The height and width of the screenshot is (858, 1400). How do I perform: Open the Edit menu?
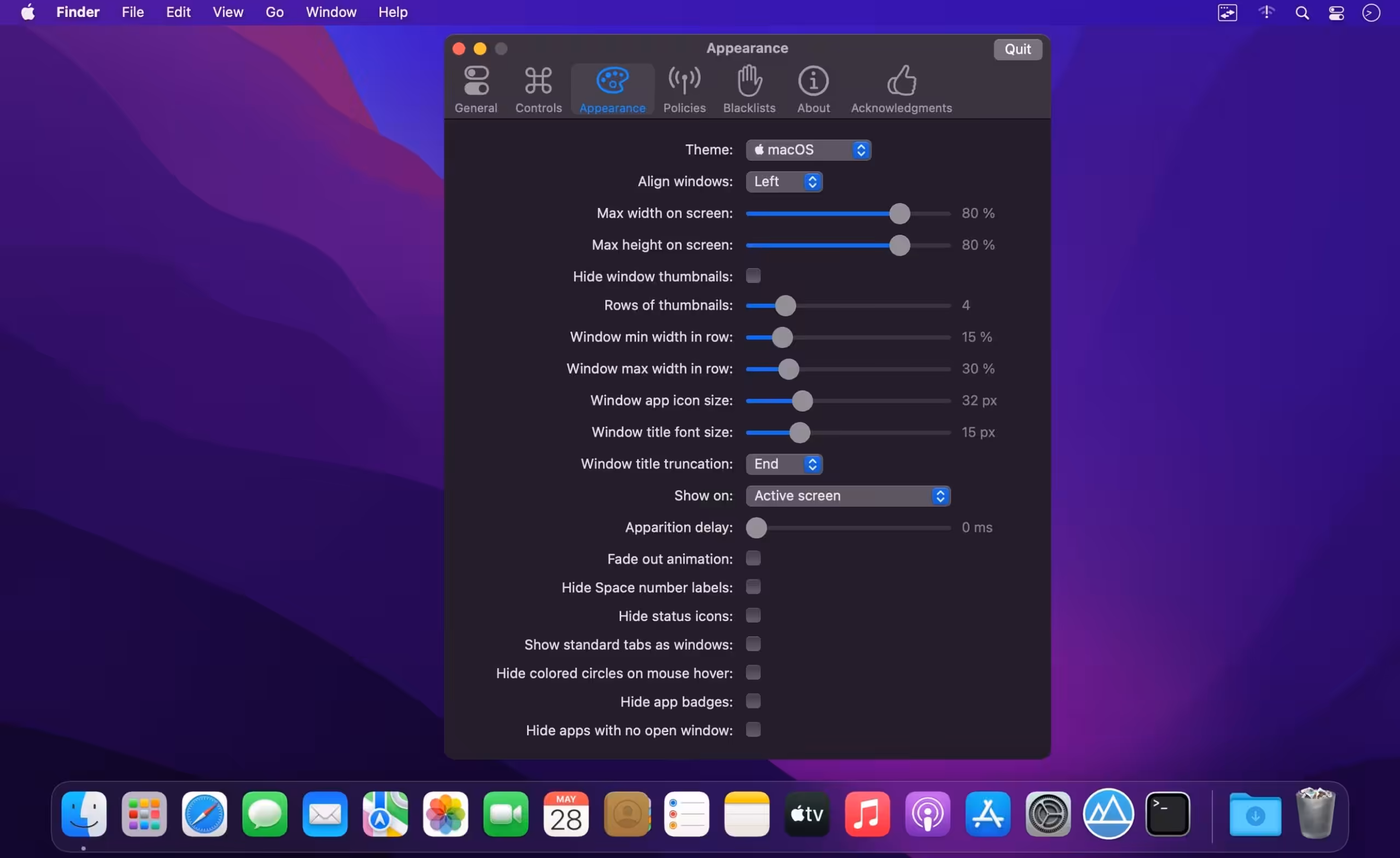click(178, 12)
